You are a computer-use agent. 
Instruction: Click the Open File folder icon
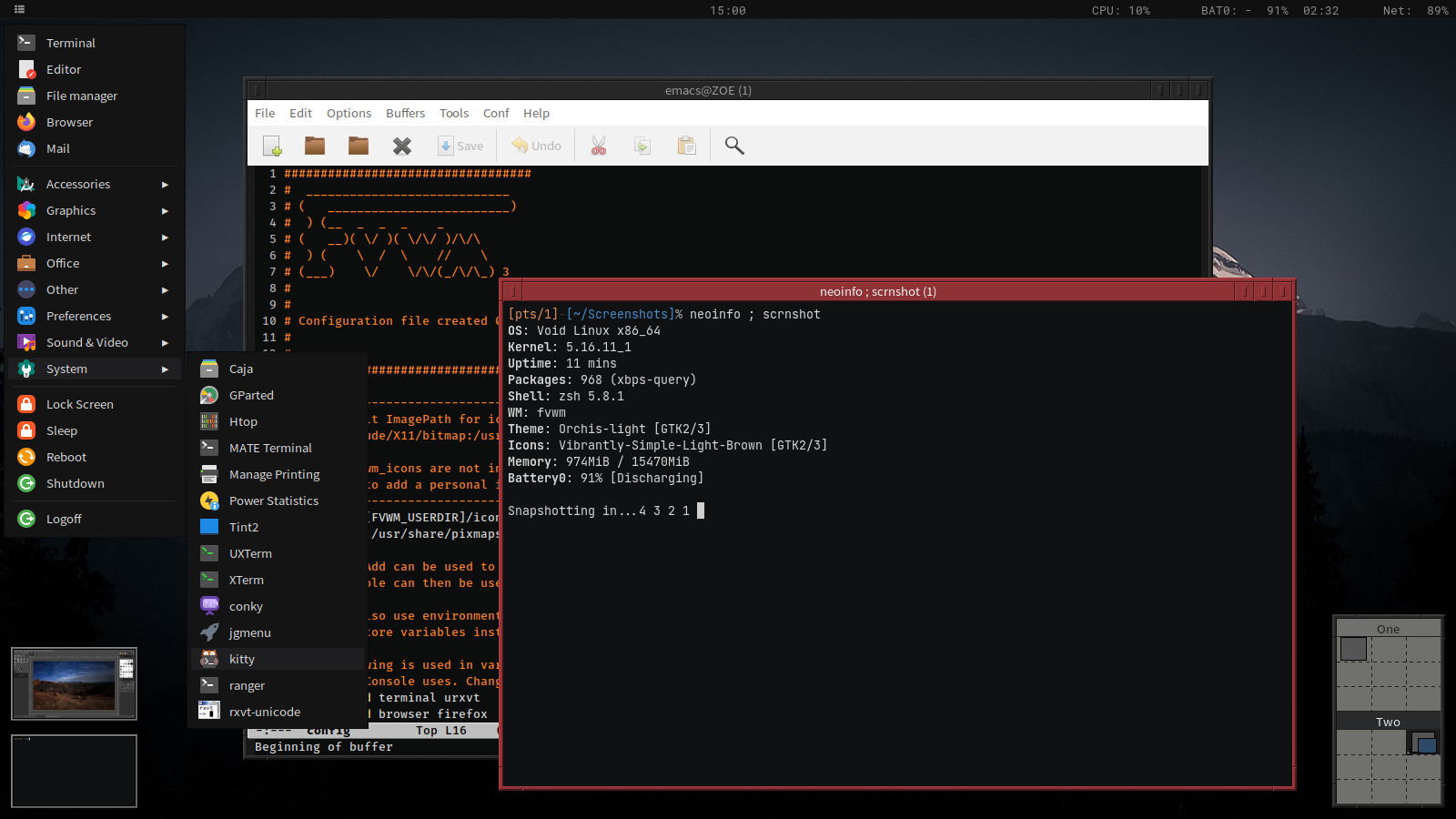click(315, 146)
